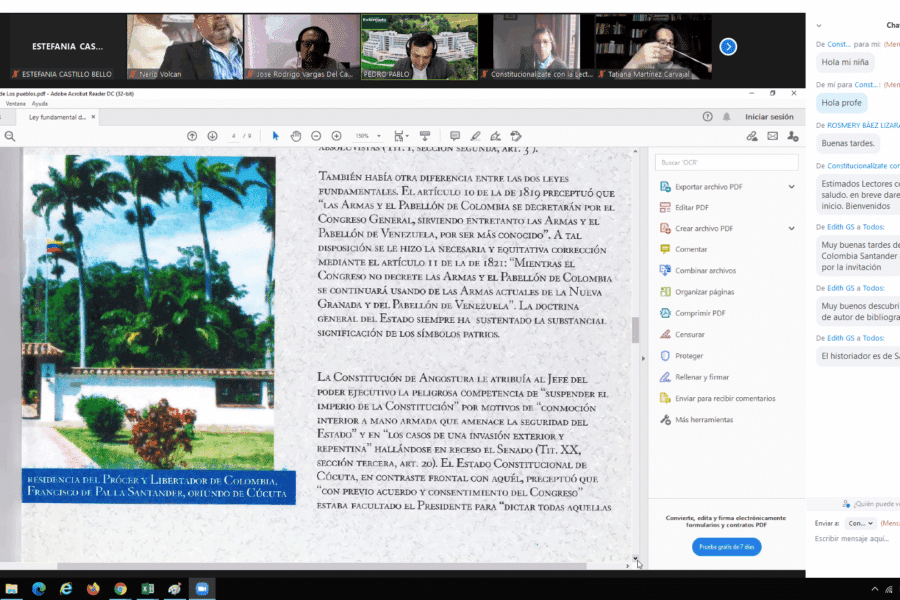Click the zoom in plus icon
This screenshot has height=600, width=900.
point(336,136)
